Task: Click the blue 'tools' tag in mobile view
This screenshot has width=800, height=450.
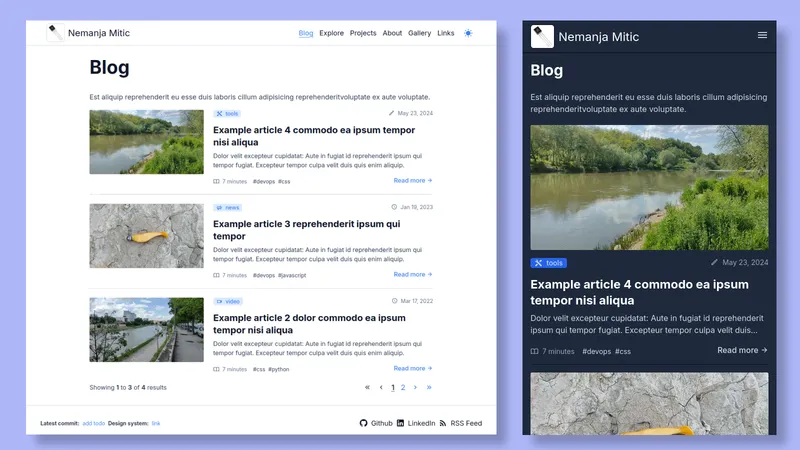Action: coord(549,263)
